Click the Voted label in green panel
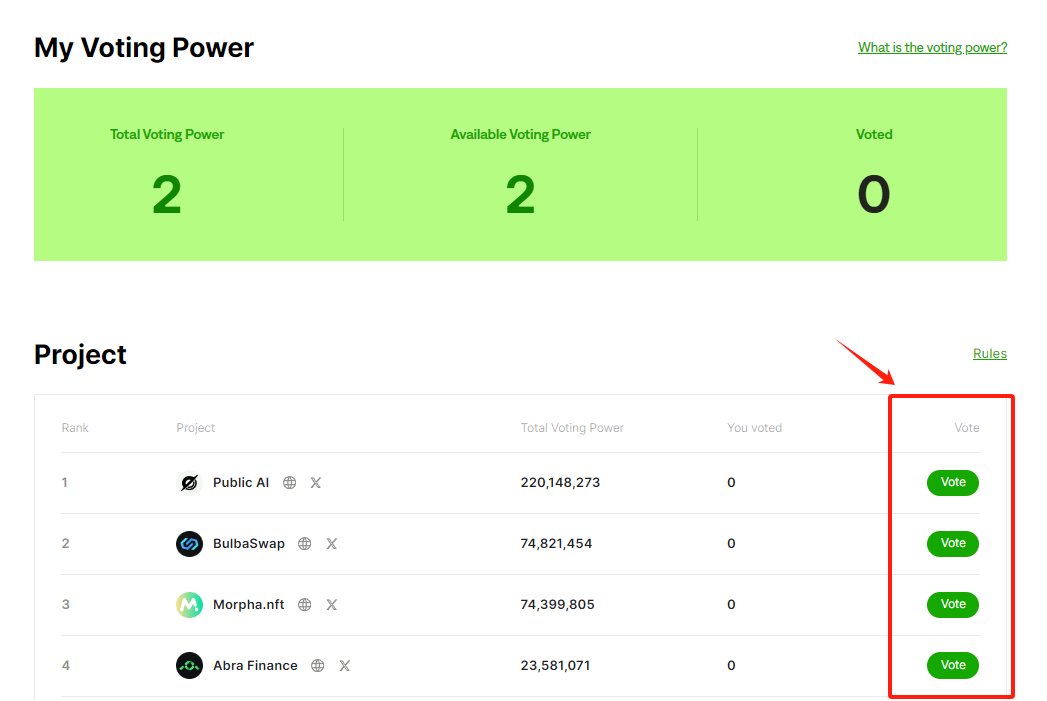 (x=874, y=134)
